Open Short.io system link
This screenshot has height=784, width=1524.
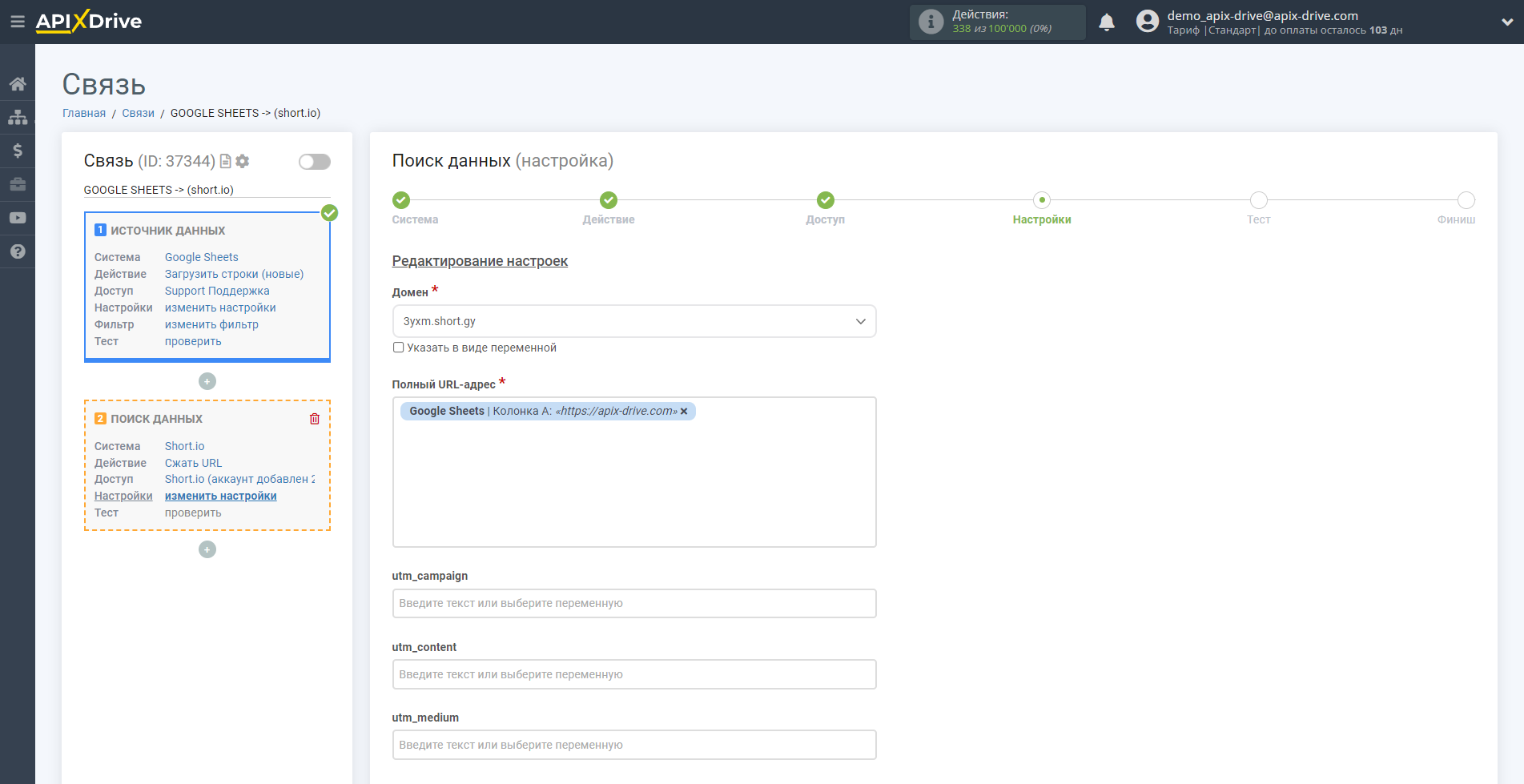tap(185, 446)
